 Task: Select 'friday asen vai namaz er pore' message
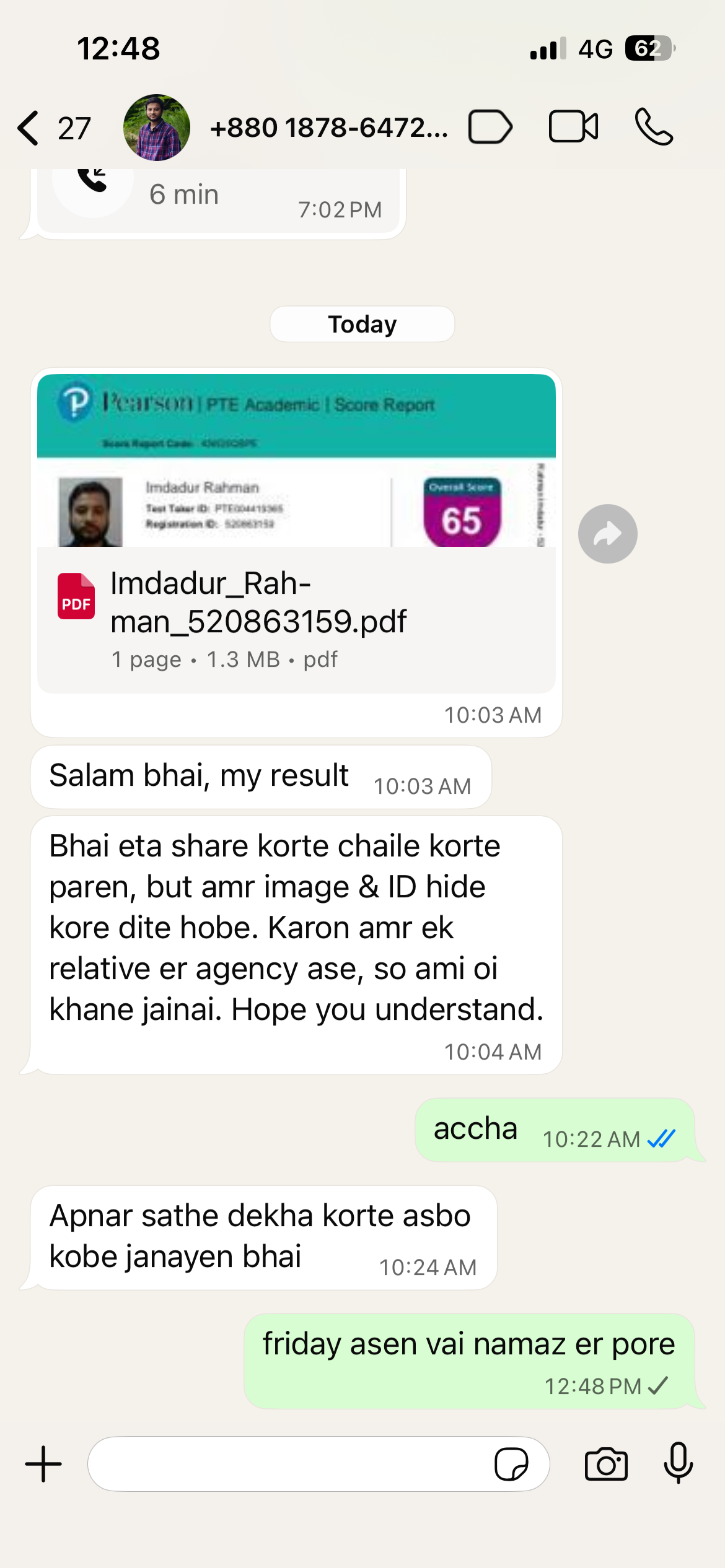tap(469, 1361)
